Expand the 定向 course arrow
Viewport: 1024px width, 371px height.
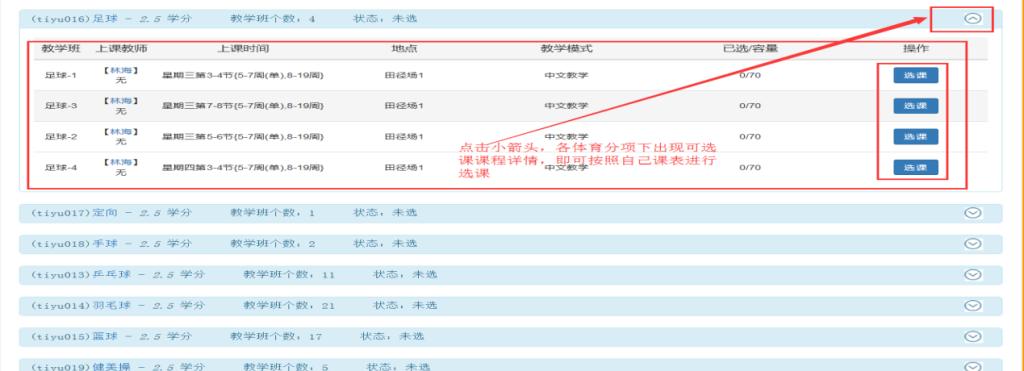coord(972,212)
